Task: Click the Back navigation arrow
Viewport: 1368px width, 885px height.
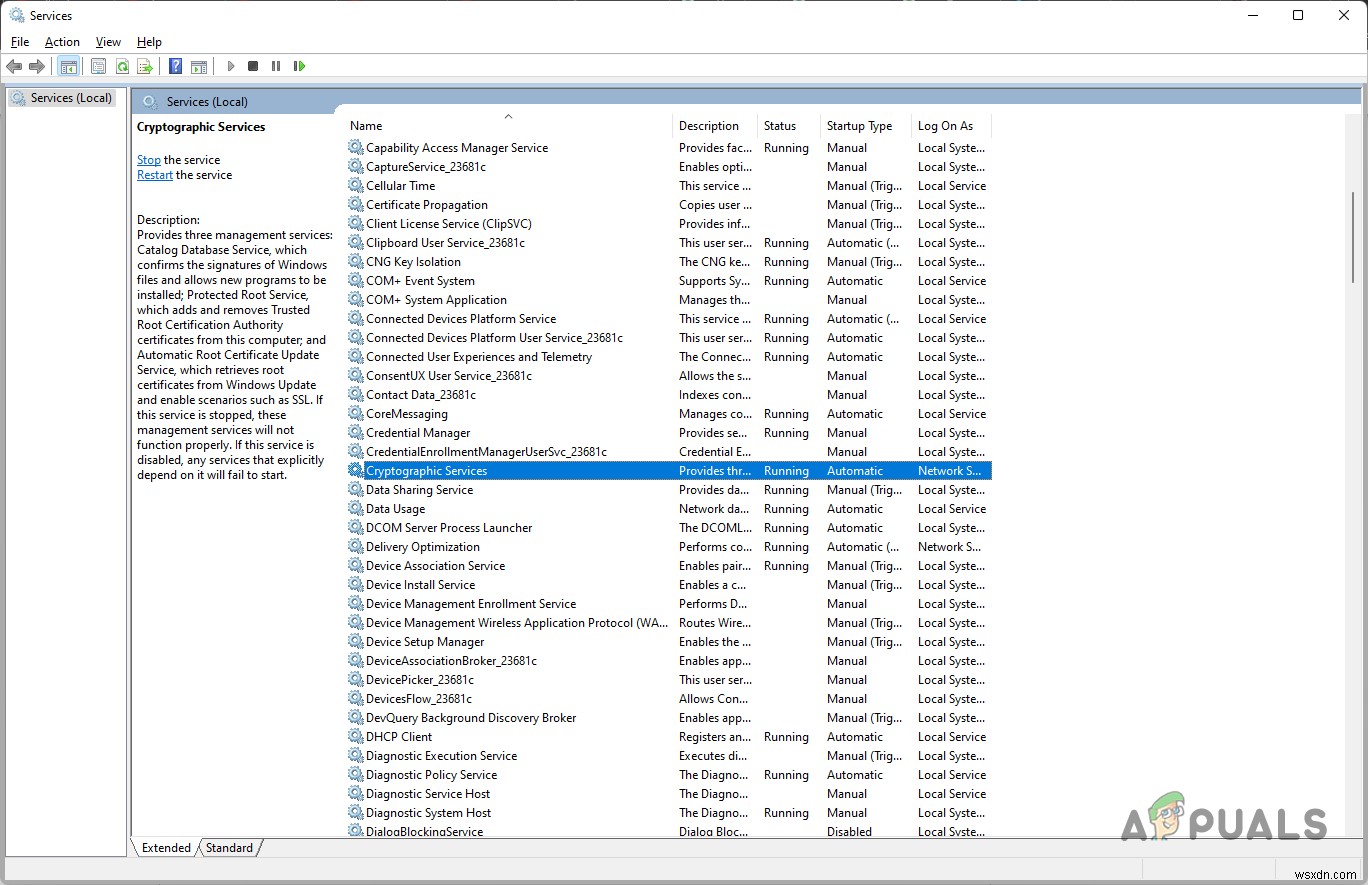Action: pyautogui.click(x=14, y=66)
